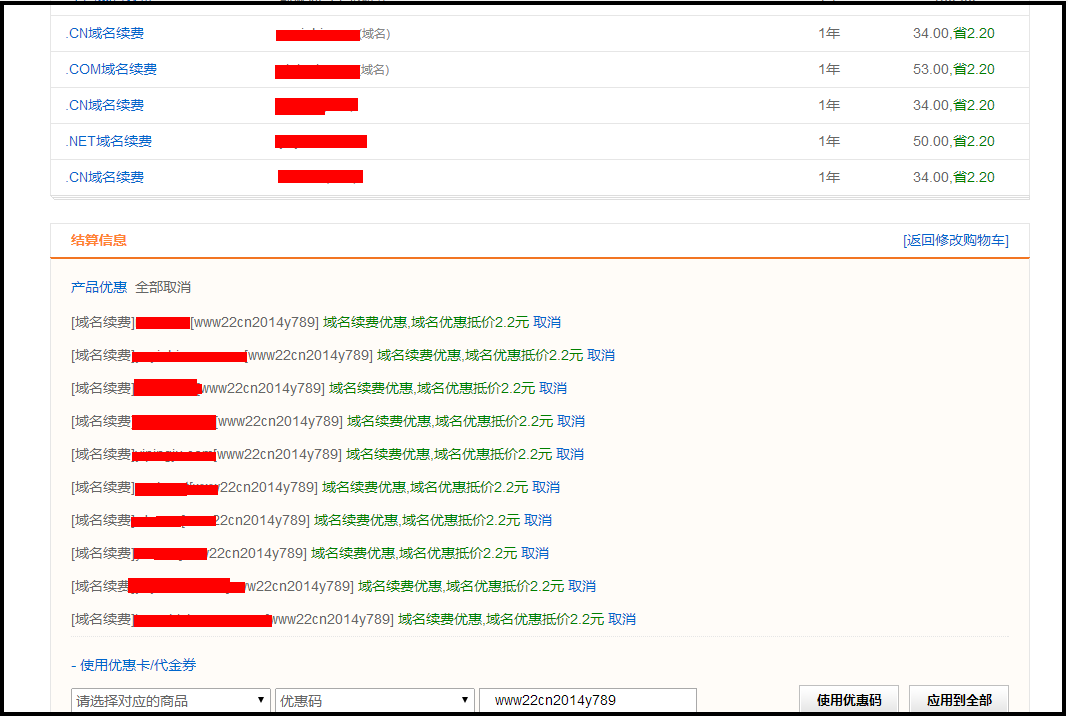Click 取消 on the third discount row
The image size is (1068, 716).
click(553, 388)
